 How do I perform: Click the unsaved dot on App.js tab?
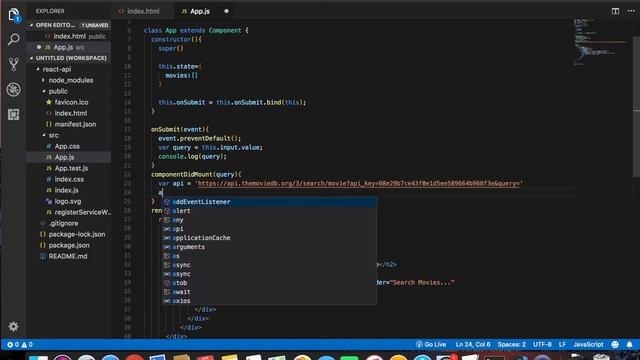[x=226, y=11]
